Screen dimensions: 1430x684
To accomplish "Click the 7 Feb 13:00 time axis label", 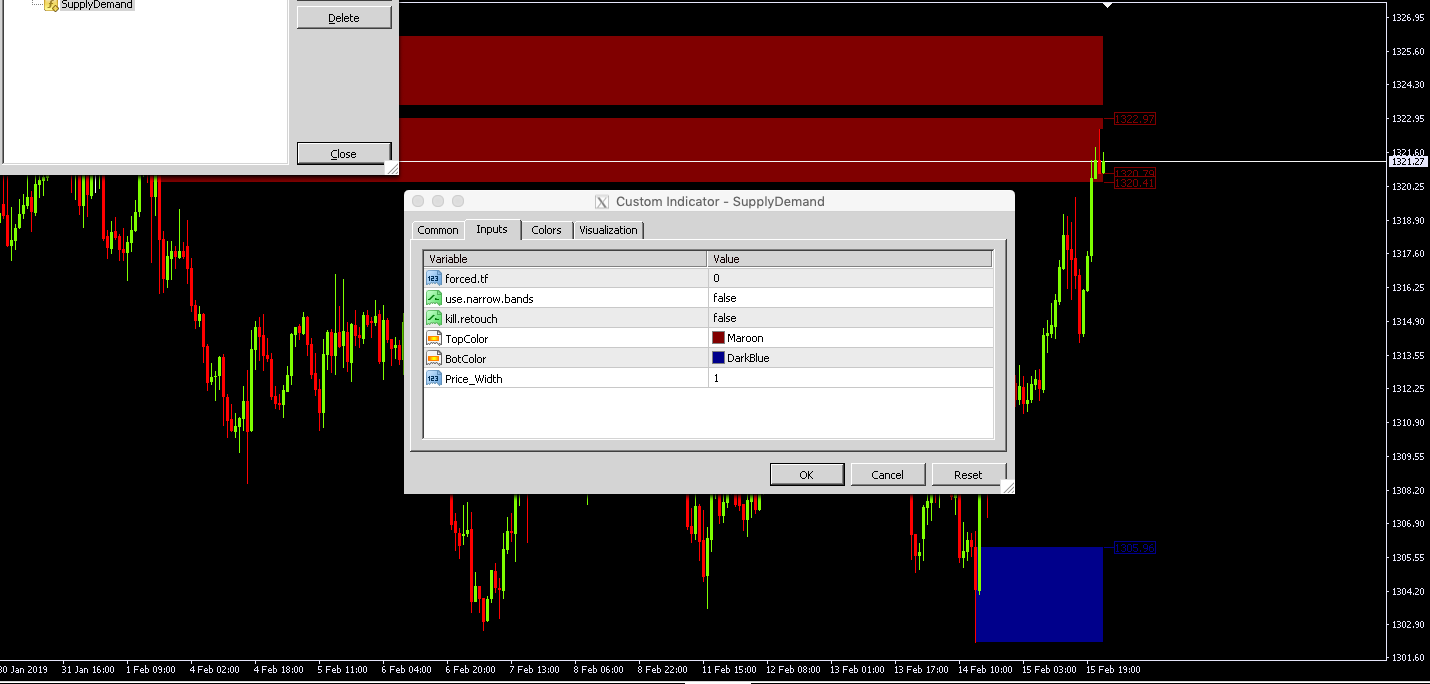I will click(x=534, y=669).
